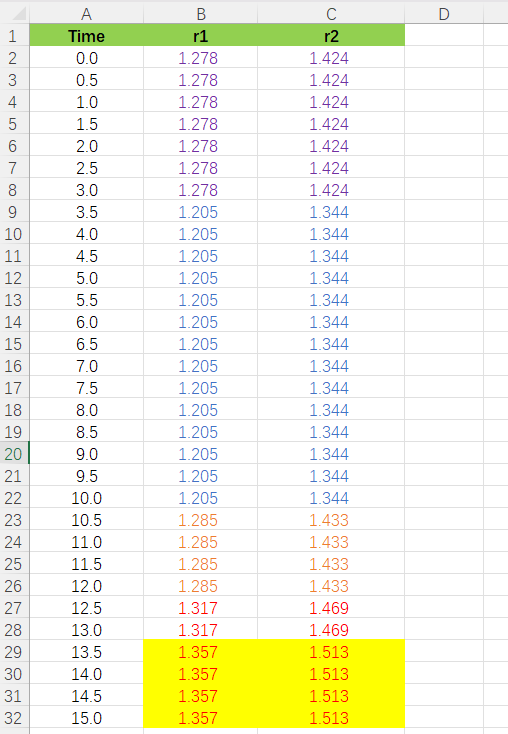Viewport: 508px width, 734px height.
Task: Click the r1 header cell
Action: click(x=200, y=36)
